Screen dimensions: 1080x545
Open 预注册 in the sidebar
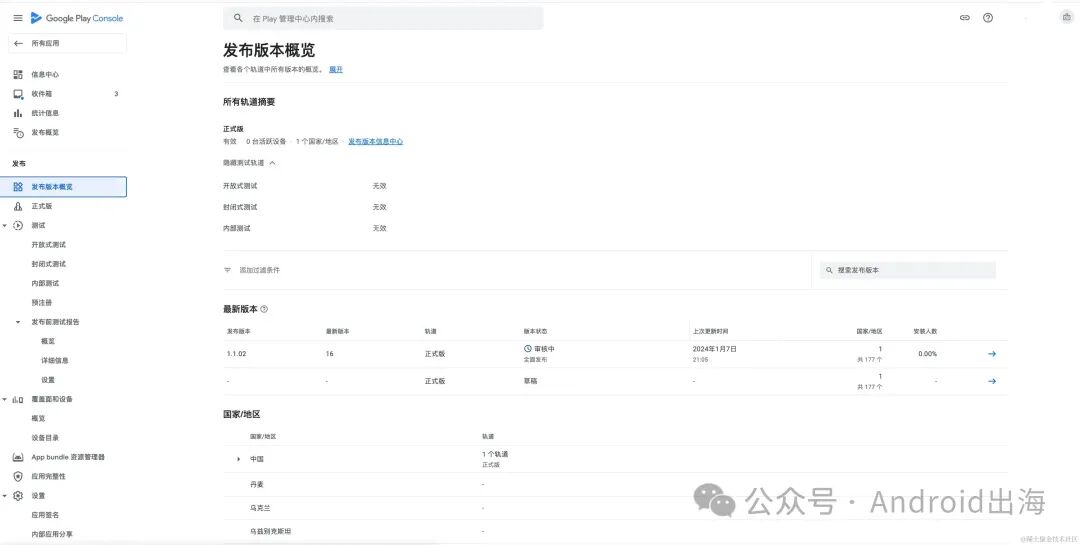point(41,302)
